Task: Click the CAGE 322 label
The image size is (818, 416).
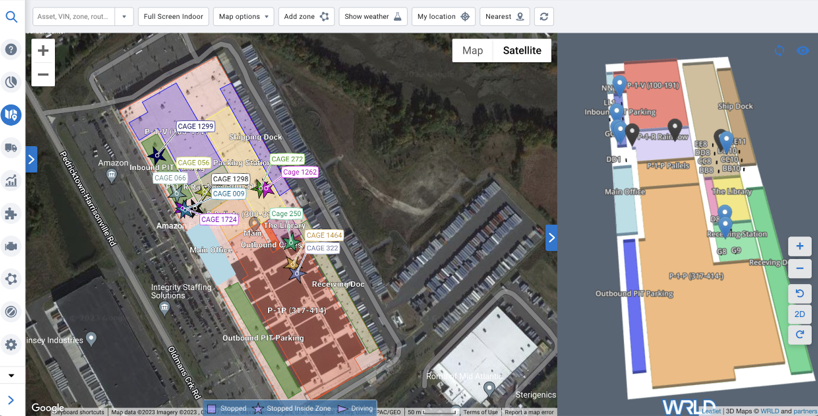Action: click(x=322, y=248)
